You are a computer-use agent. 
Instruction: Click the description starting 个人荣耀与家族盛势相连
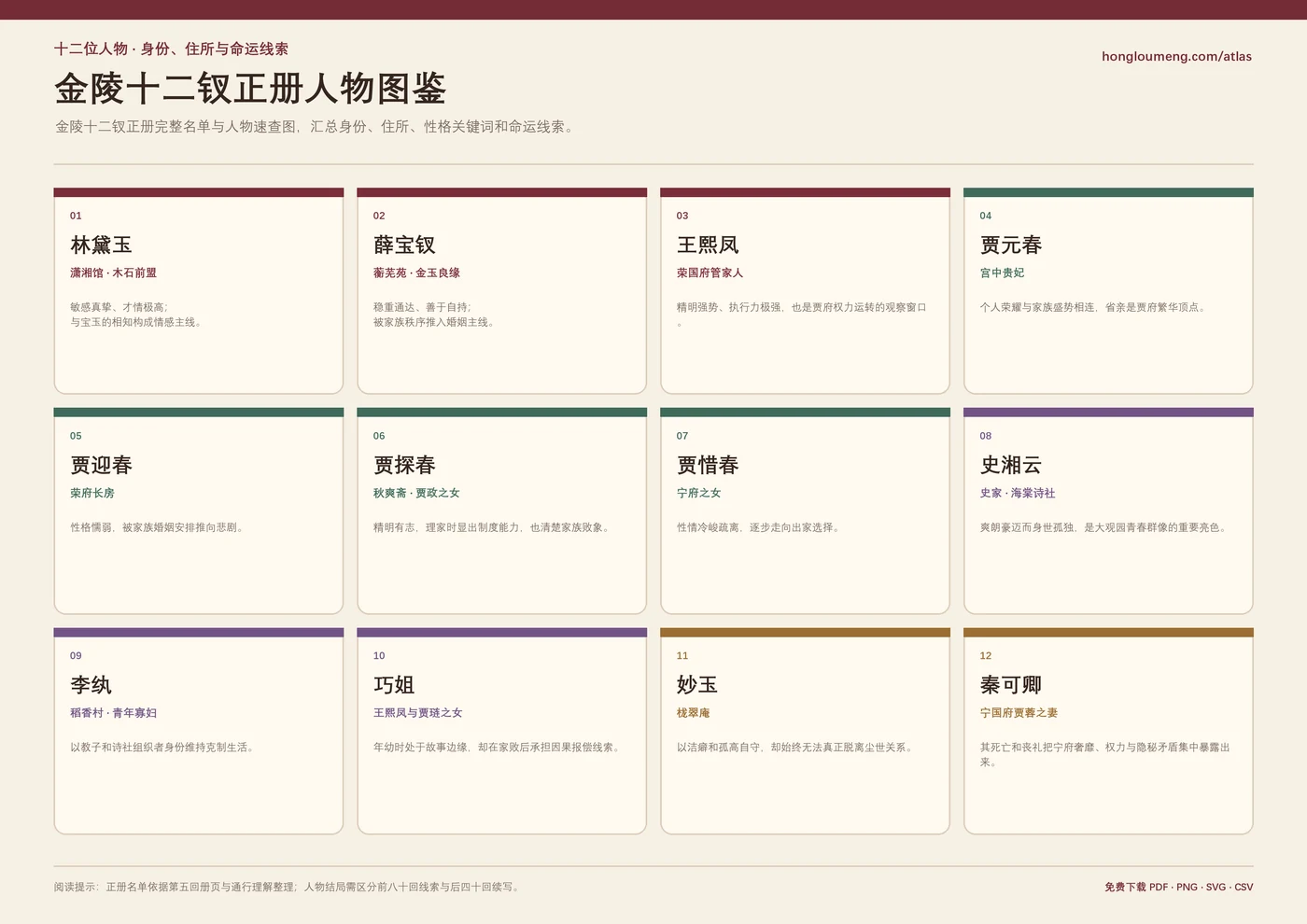pos(1095,307)
